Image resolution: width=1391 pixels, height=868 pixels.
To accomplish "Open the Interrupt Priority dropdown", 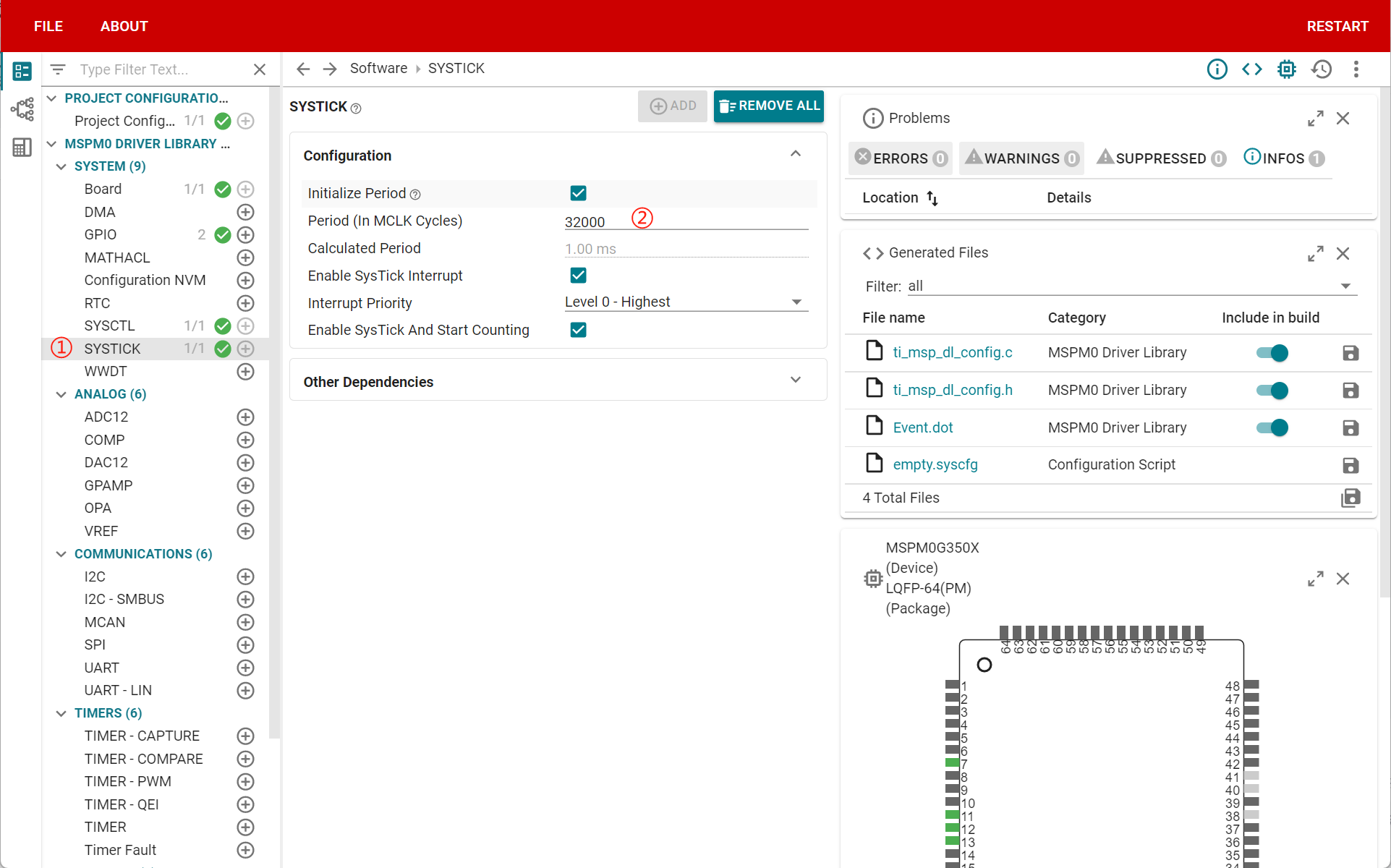I will [x=685, y=302].
